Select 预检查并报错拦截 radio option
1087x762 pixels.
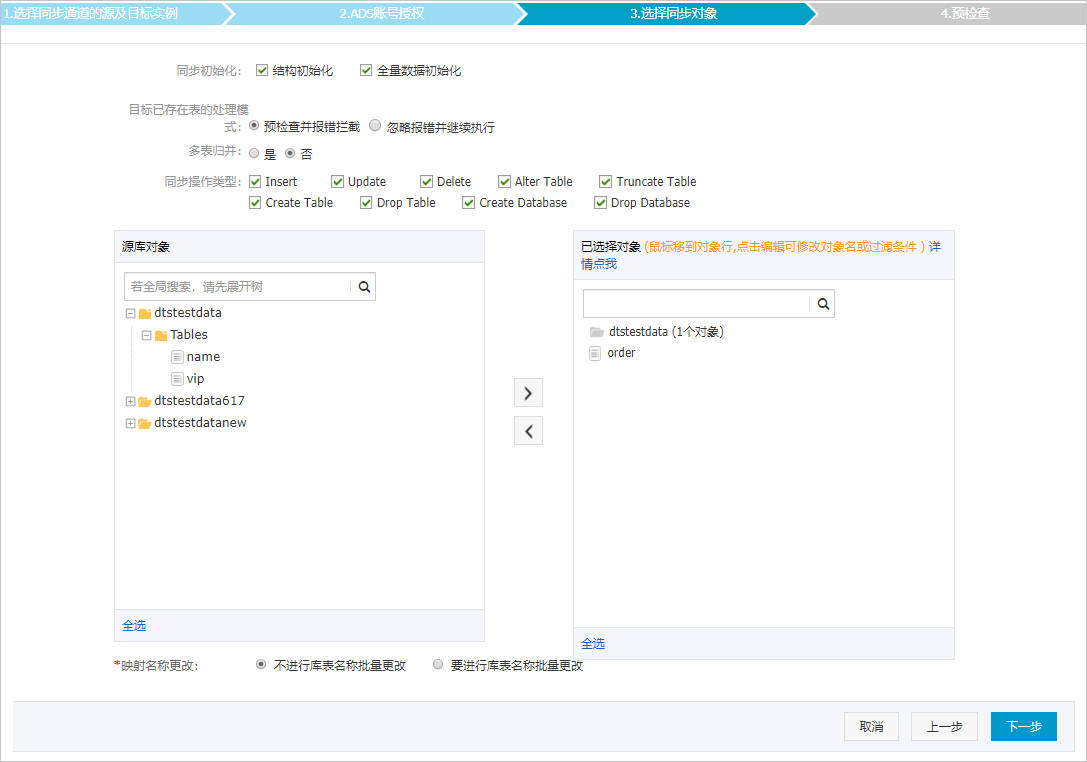[x=254, y=125]
